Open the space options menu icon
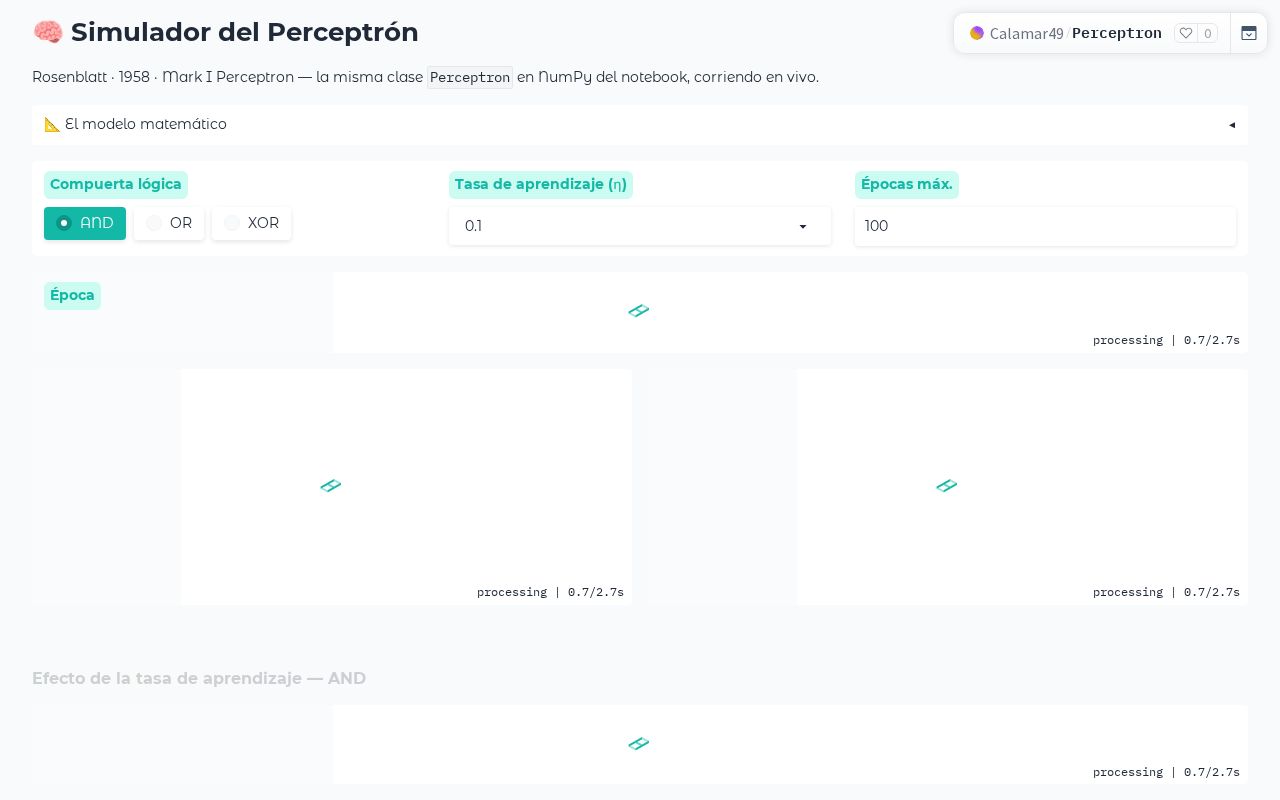Viewport: 1280px width, 800px height. [x=1249, y=33]
